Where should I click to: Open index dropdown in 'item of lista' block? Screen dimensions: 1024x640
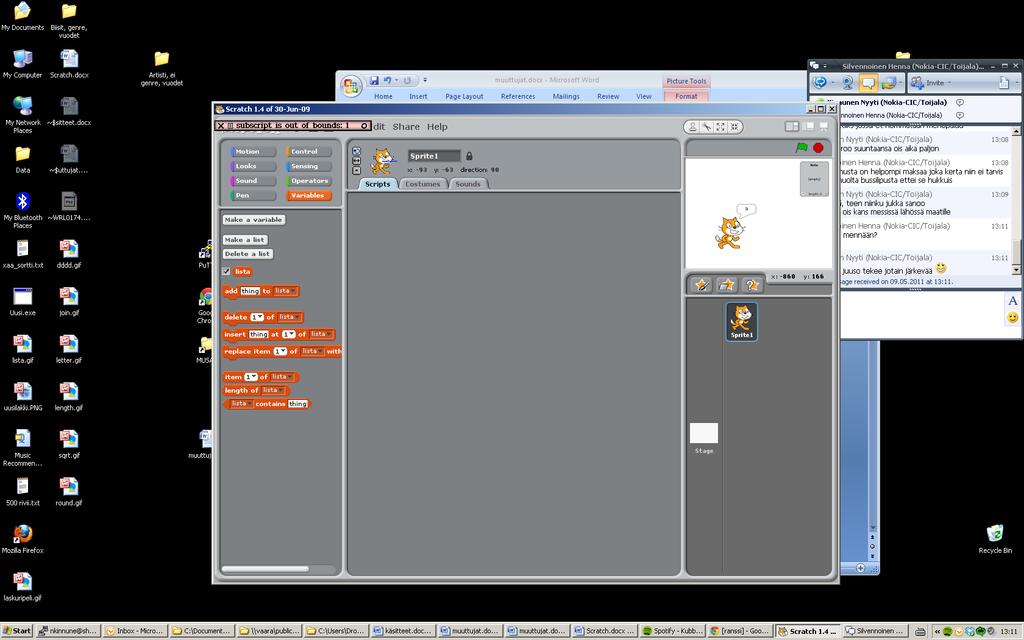pyautogui.click(x=251, y=377)
